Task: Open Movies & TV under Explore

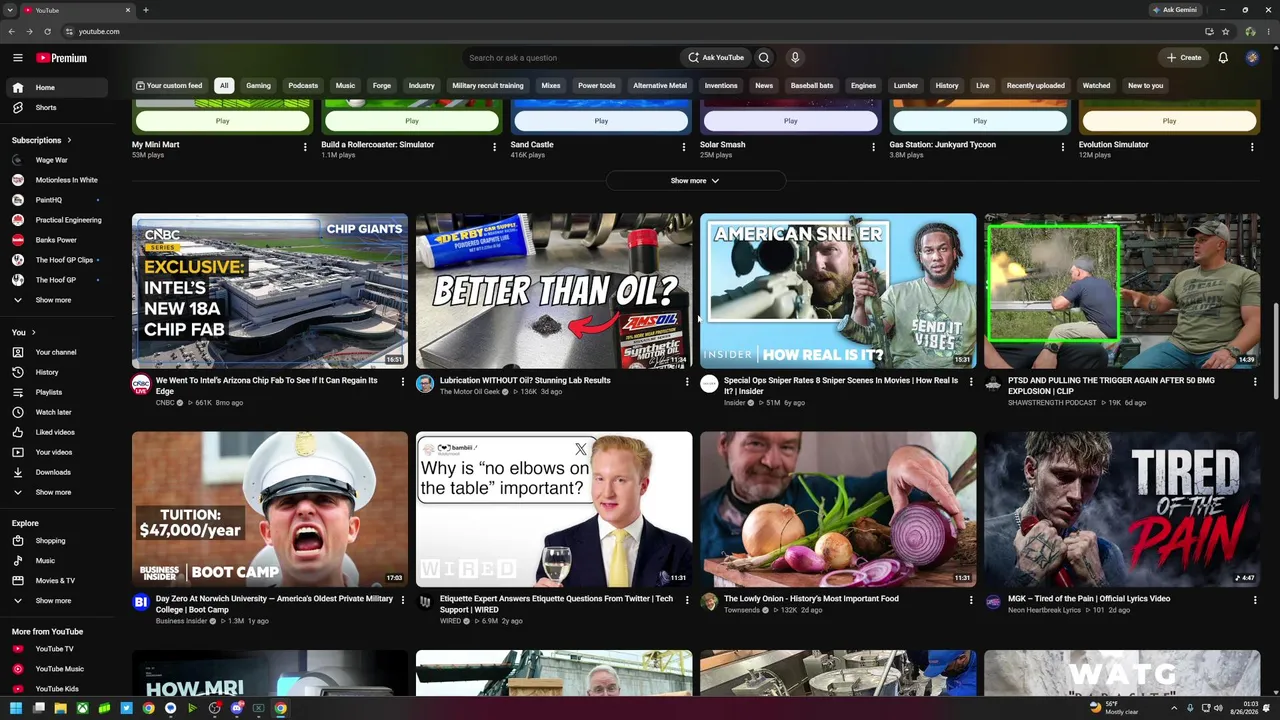Action: click(x=56, y=581)
